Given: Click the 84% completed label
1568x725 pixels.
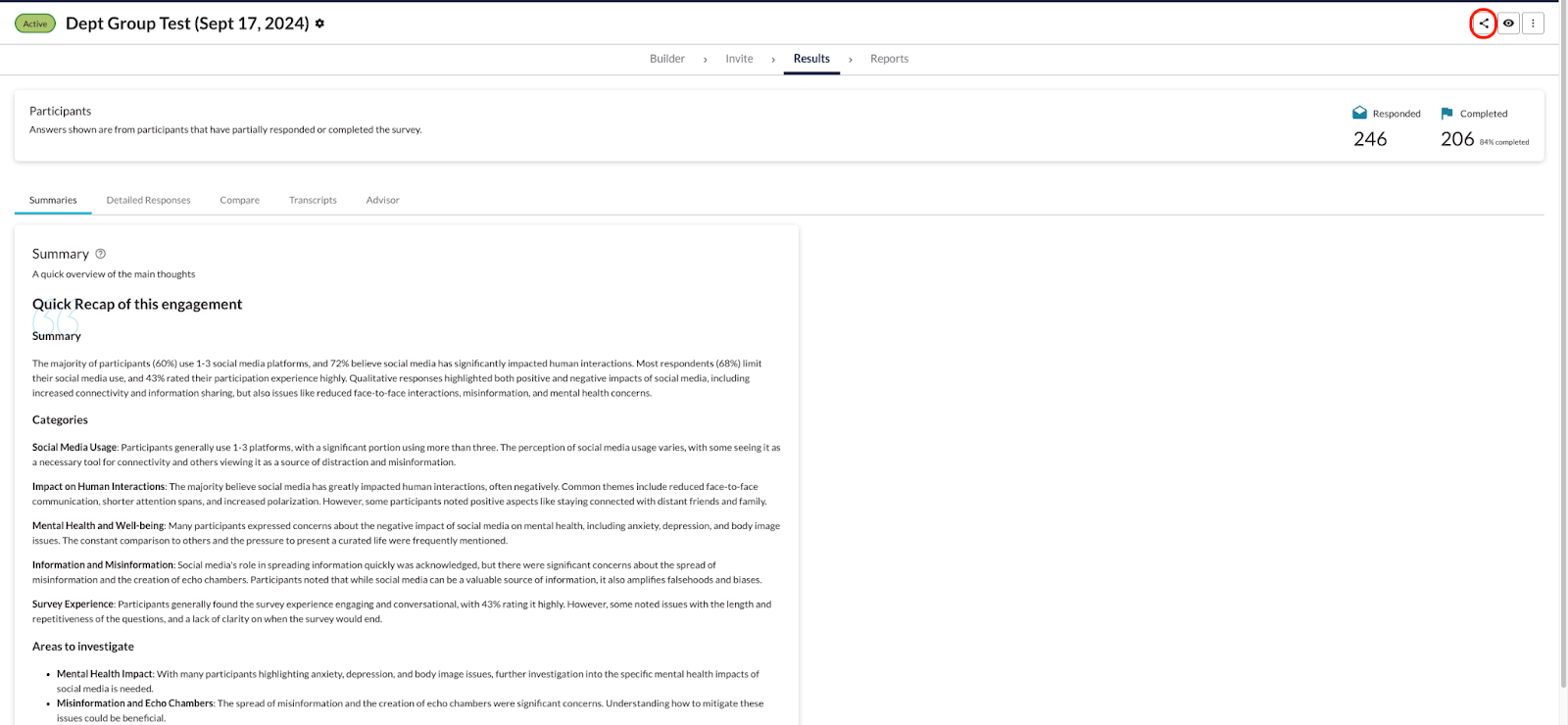Looking at the screenshot, I should coord(1504,142).
